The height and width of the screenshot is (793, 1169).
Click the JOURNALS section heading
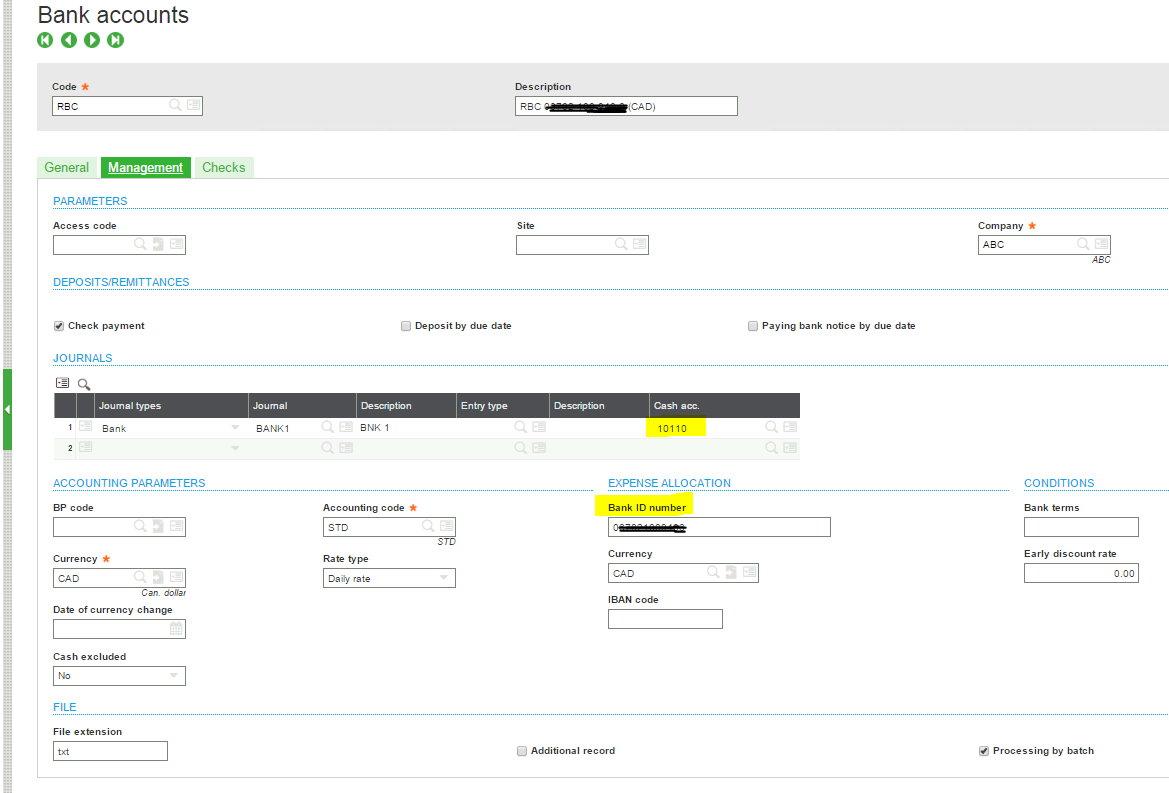83,358
